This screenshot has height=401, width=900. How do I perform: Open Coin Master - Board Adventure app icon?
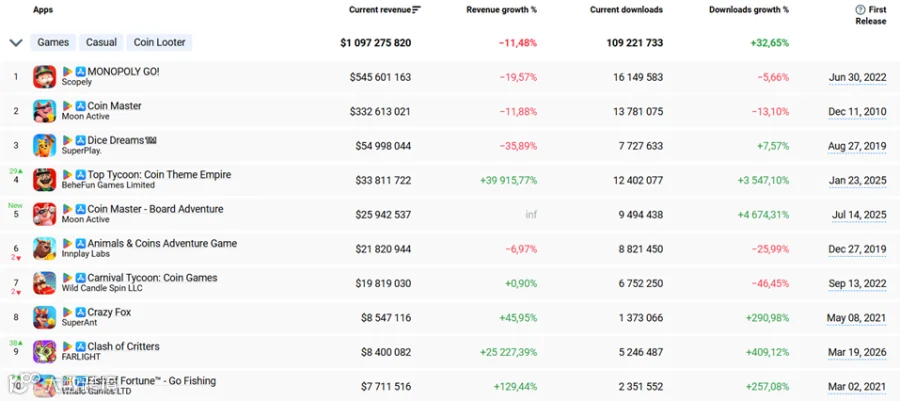pos(45,215)
